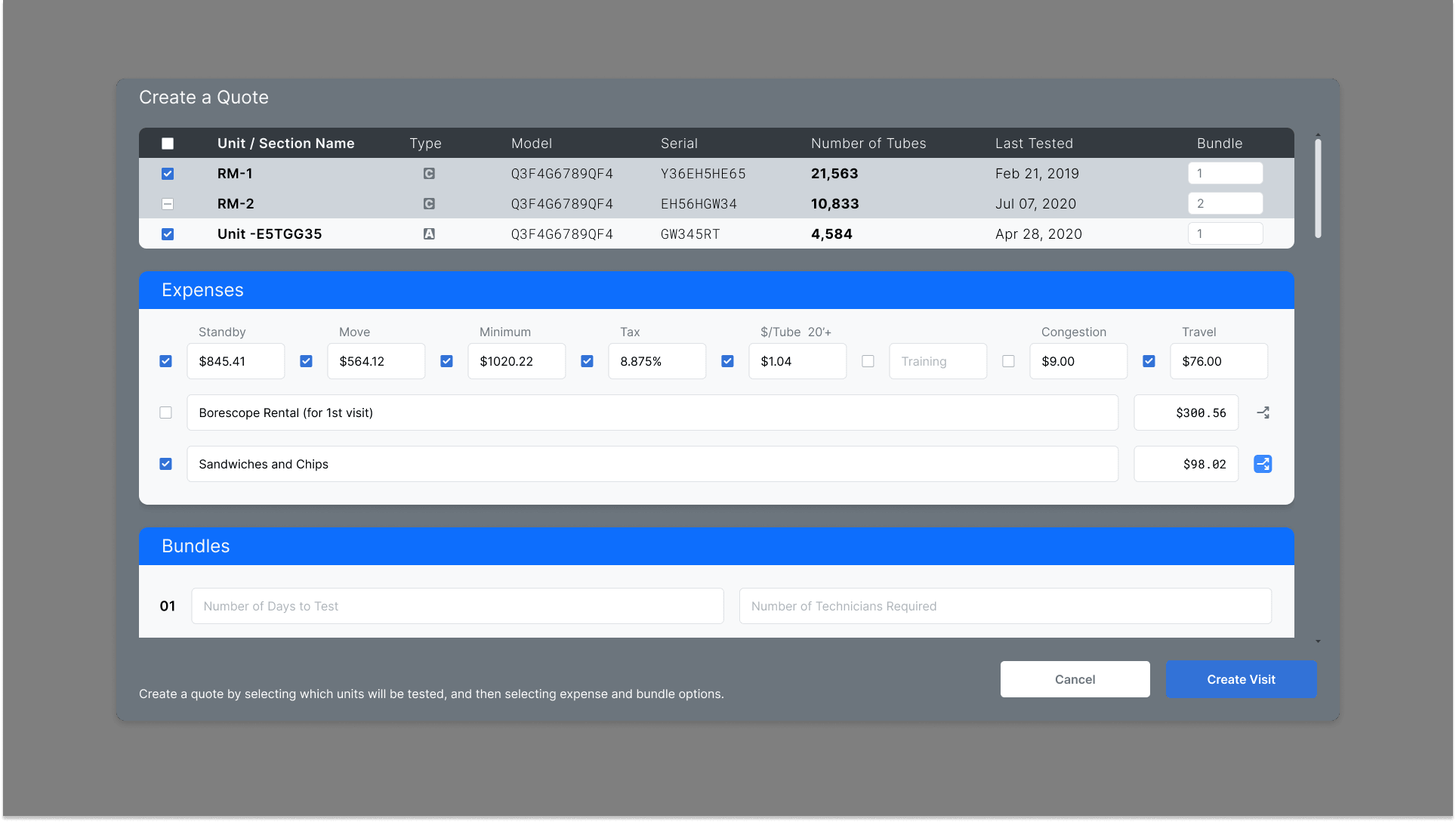The width and height of the screenshot is (1456, 822).
Task: Click the dialog's vertical scrollbar thumb
Action: tap(1318, 189)
